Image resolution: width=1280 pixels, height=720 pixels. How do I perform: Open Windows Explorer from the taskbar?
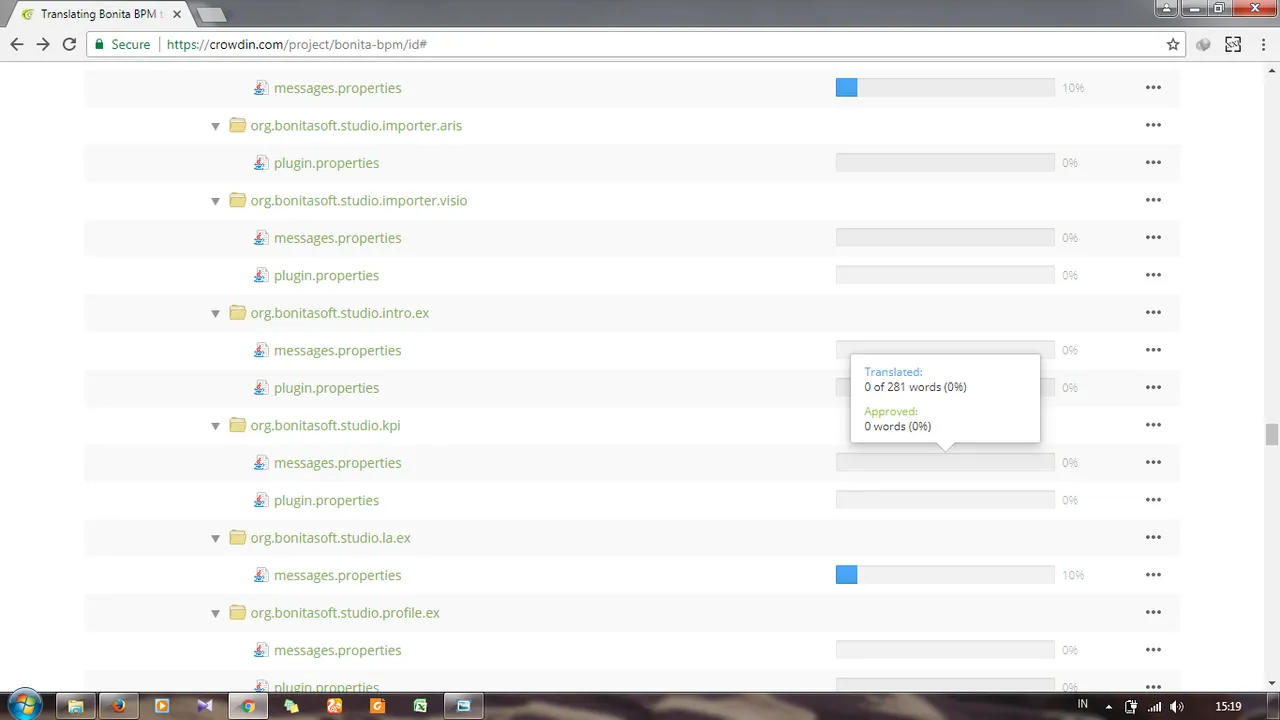[75, 706]
